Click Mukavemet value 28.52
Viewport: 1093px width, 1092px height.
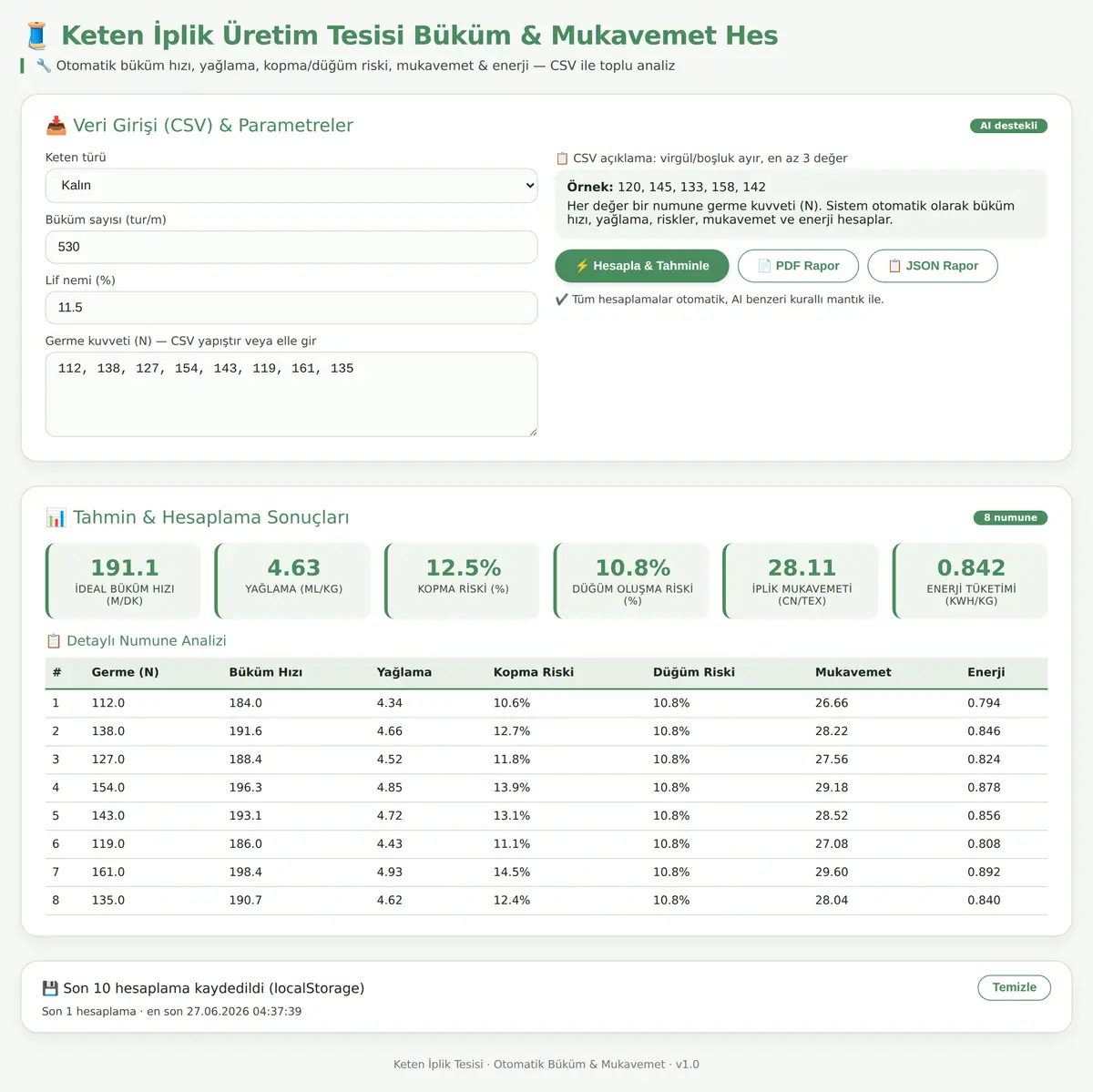[832, 816]
